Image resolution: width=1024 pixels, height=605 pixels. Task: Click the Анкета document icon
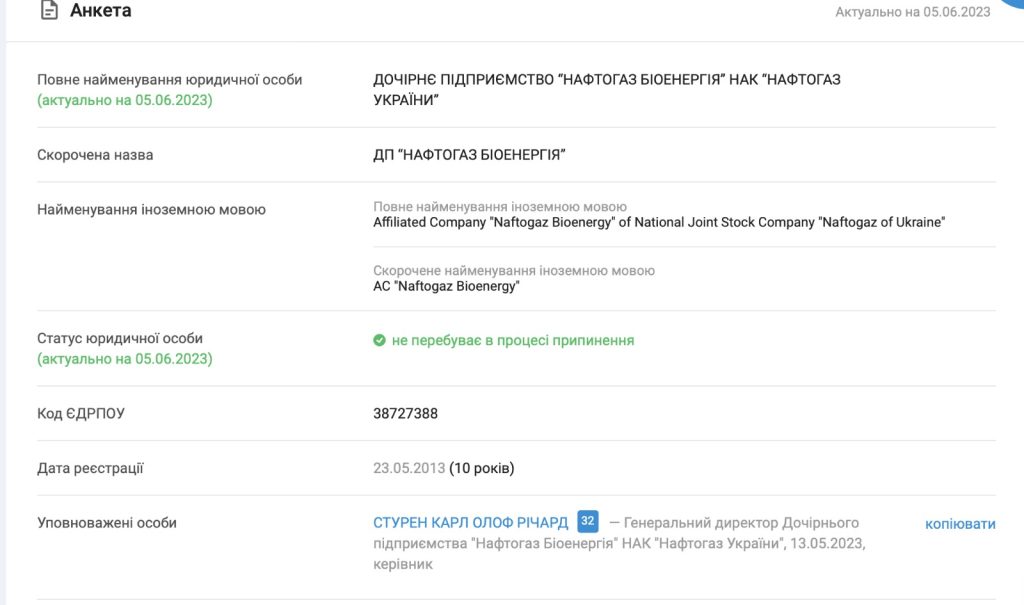(x=48, y=12)
